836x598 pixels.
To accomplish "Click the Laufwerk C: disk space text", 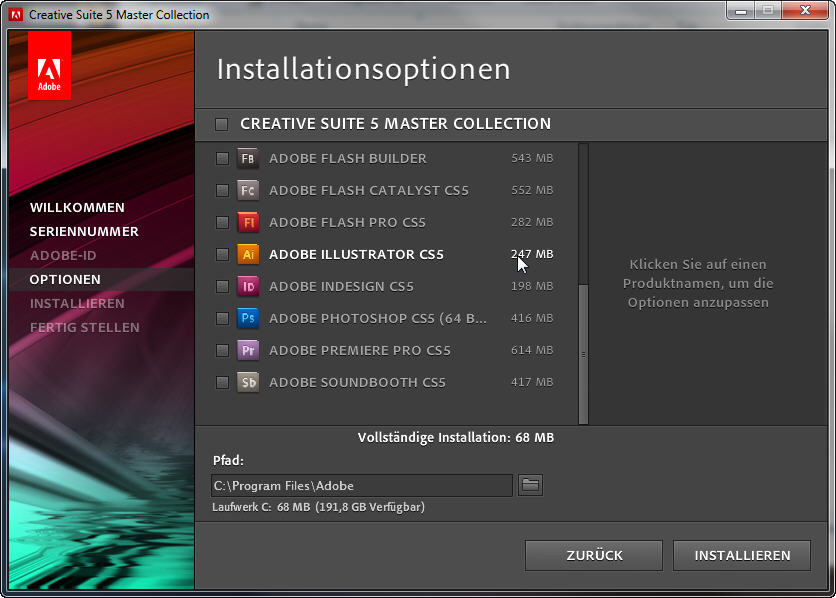I will [x=318, y=507].
